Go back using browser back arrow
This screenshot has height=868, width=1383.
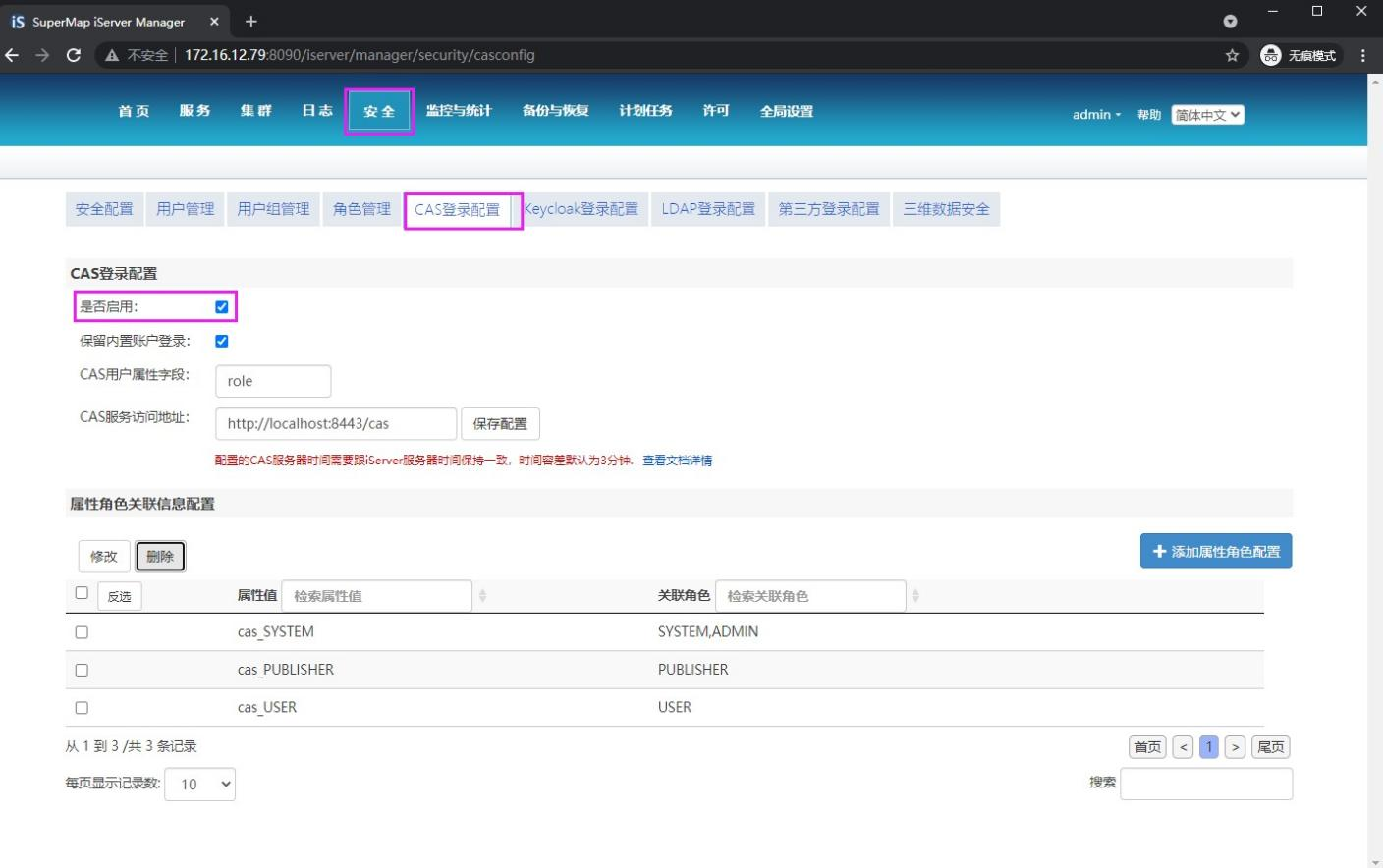(x=12, y=55)
